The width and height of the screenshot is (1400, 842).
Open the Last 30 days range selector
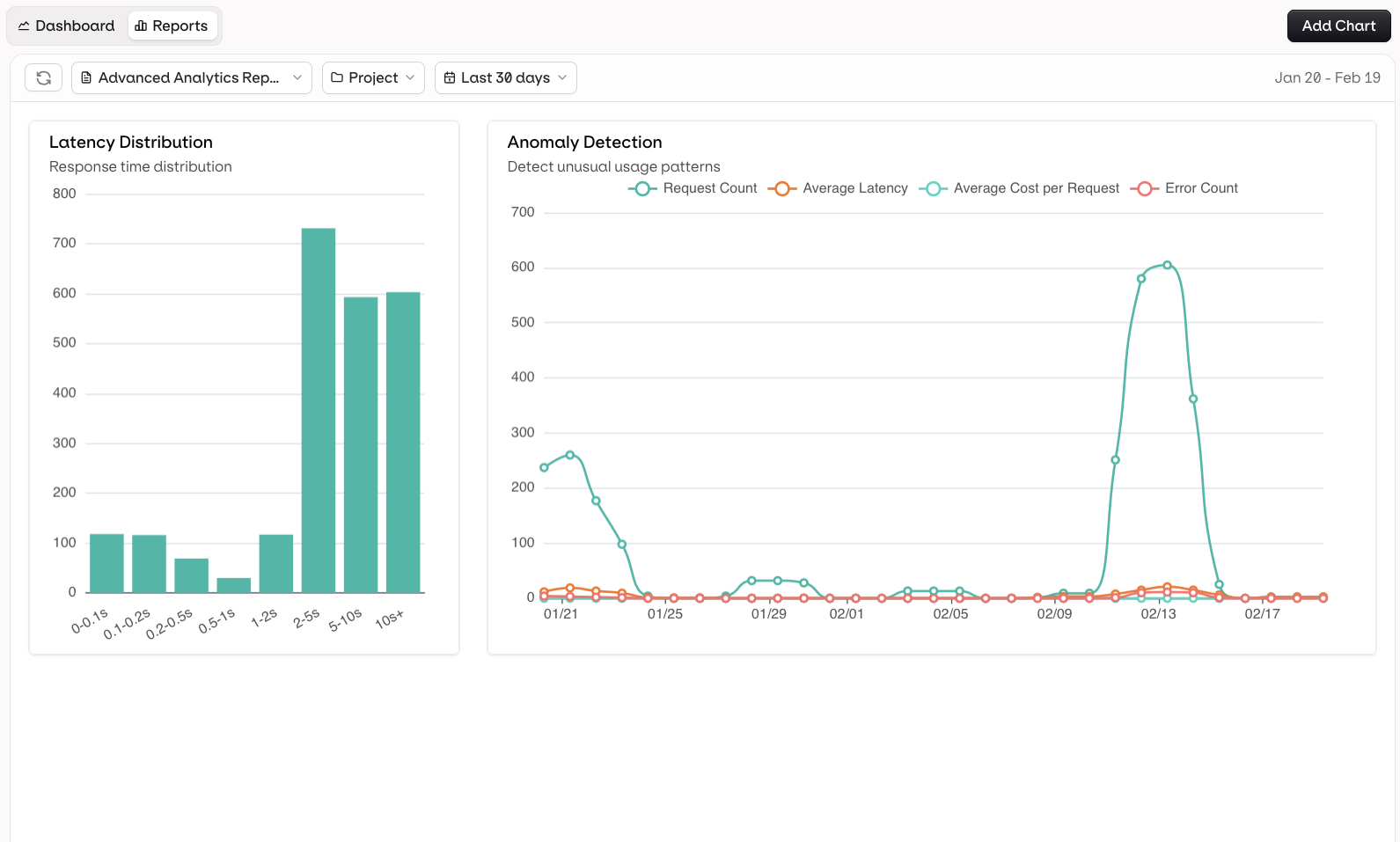point(506,77)
